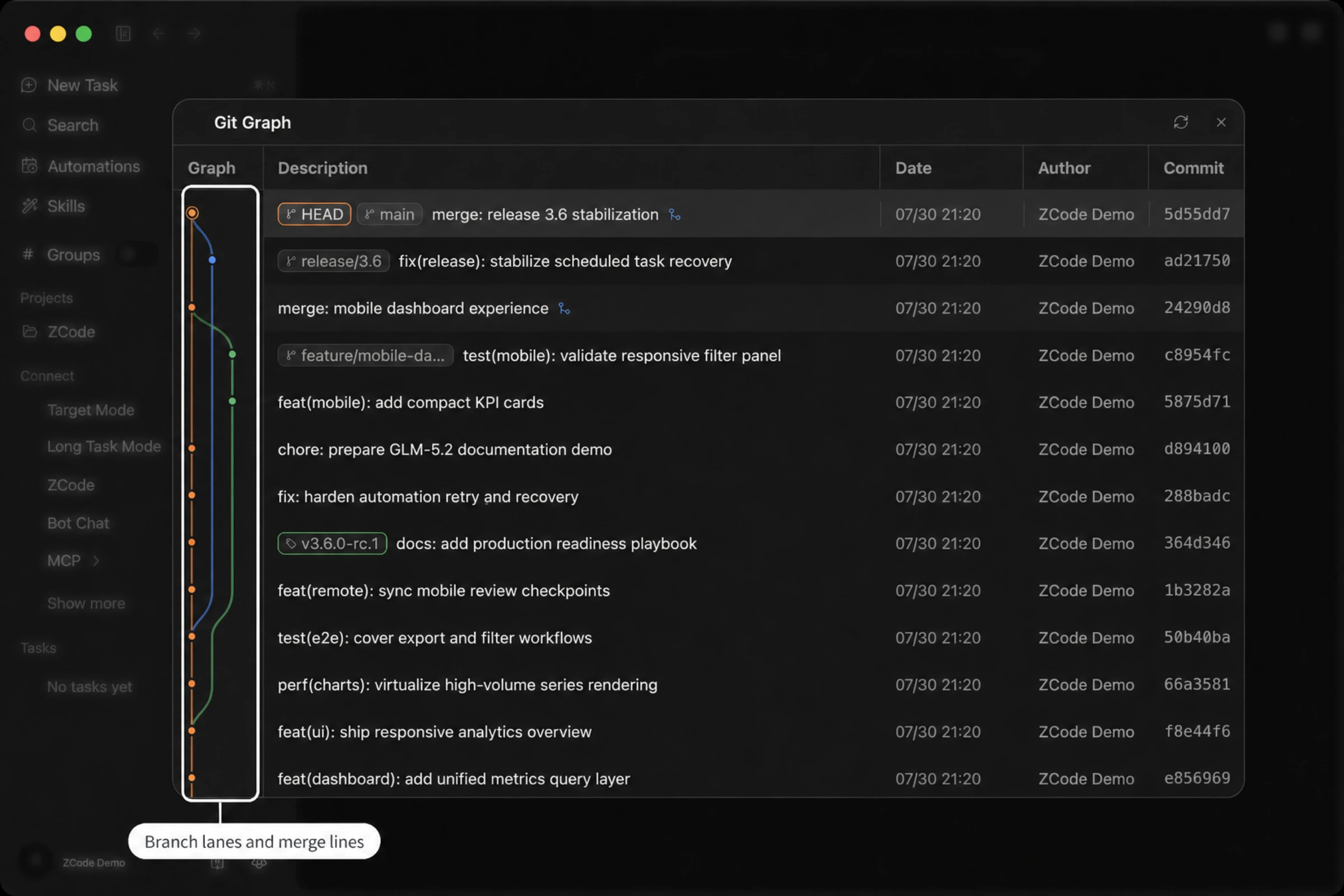Open Groups in sidebar
The height and width of the screenshot is (896, 1344).
click(x=73, y=255)
